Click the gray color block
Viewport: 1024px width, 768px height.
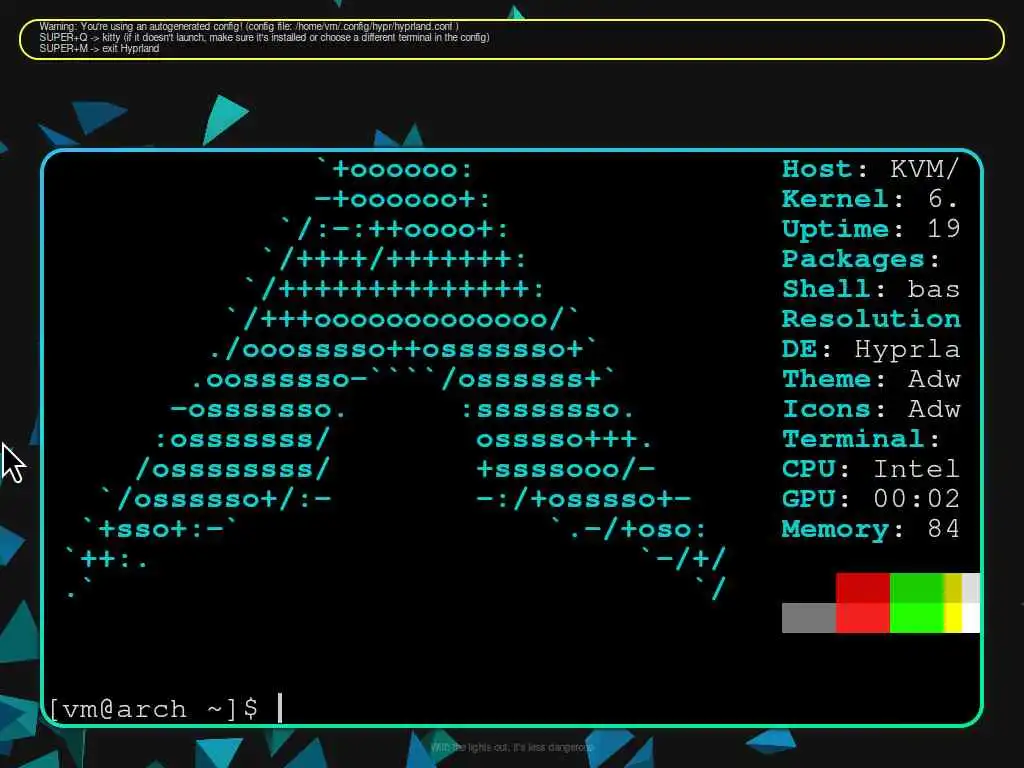click(x=808, y=618)
